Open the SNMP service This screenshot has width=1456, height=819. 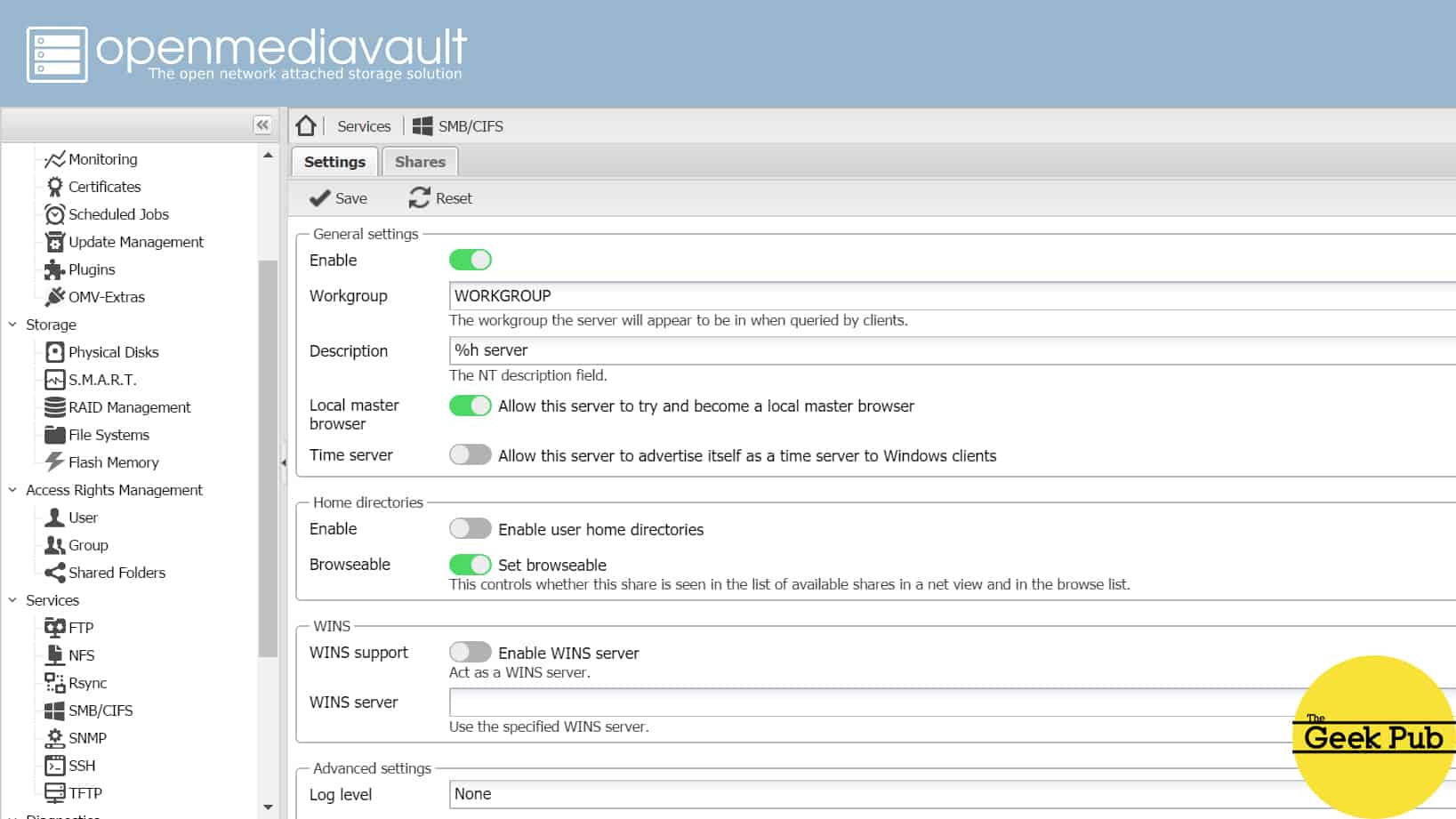pos(76,738)
